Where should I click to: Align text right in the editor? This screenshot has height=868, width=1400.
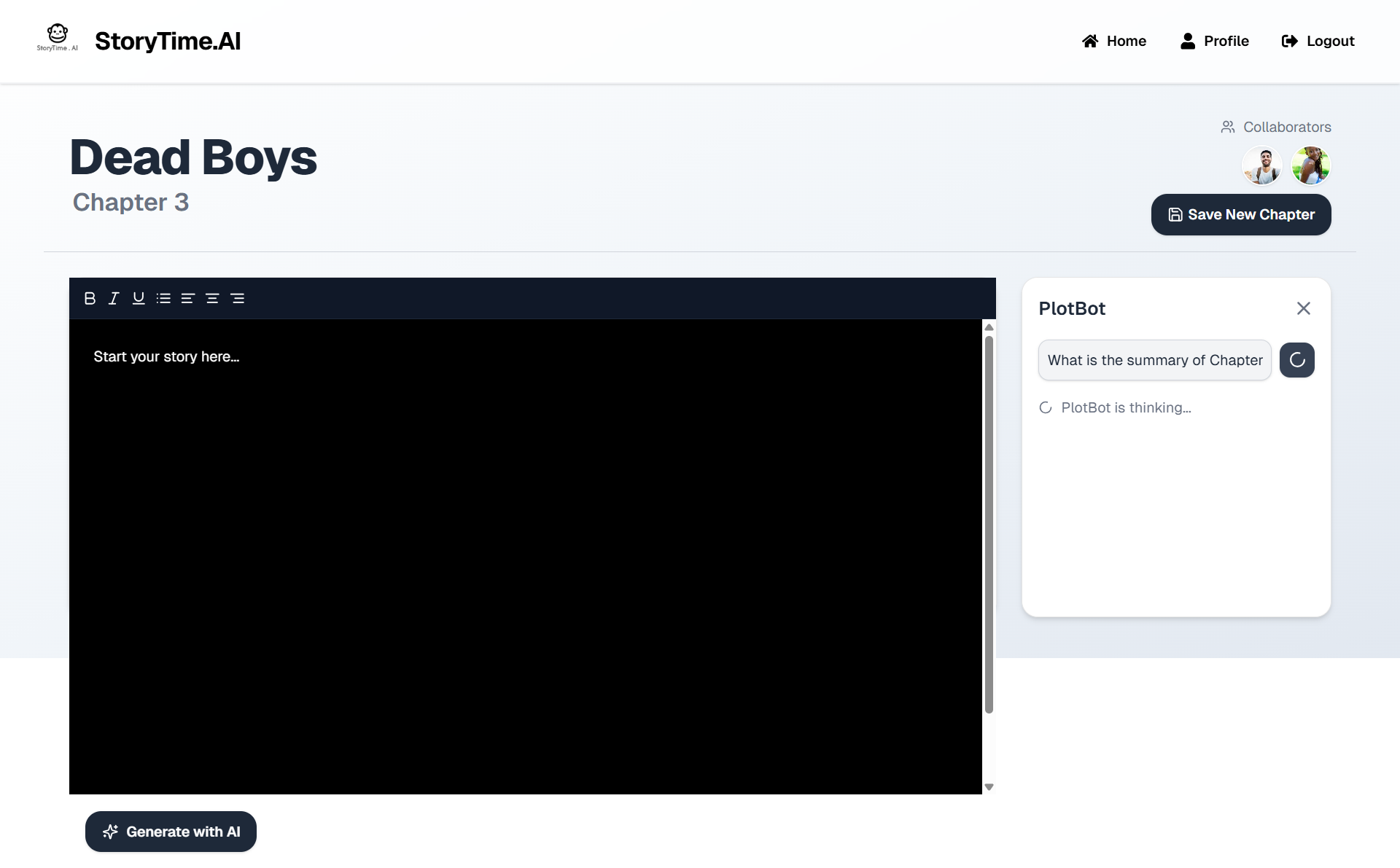[x=238, y=298]
